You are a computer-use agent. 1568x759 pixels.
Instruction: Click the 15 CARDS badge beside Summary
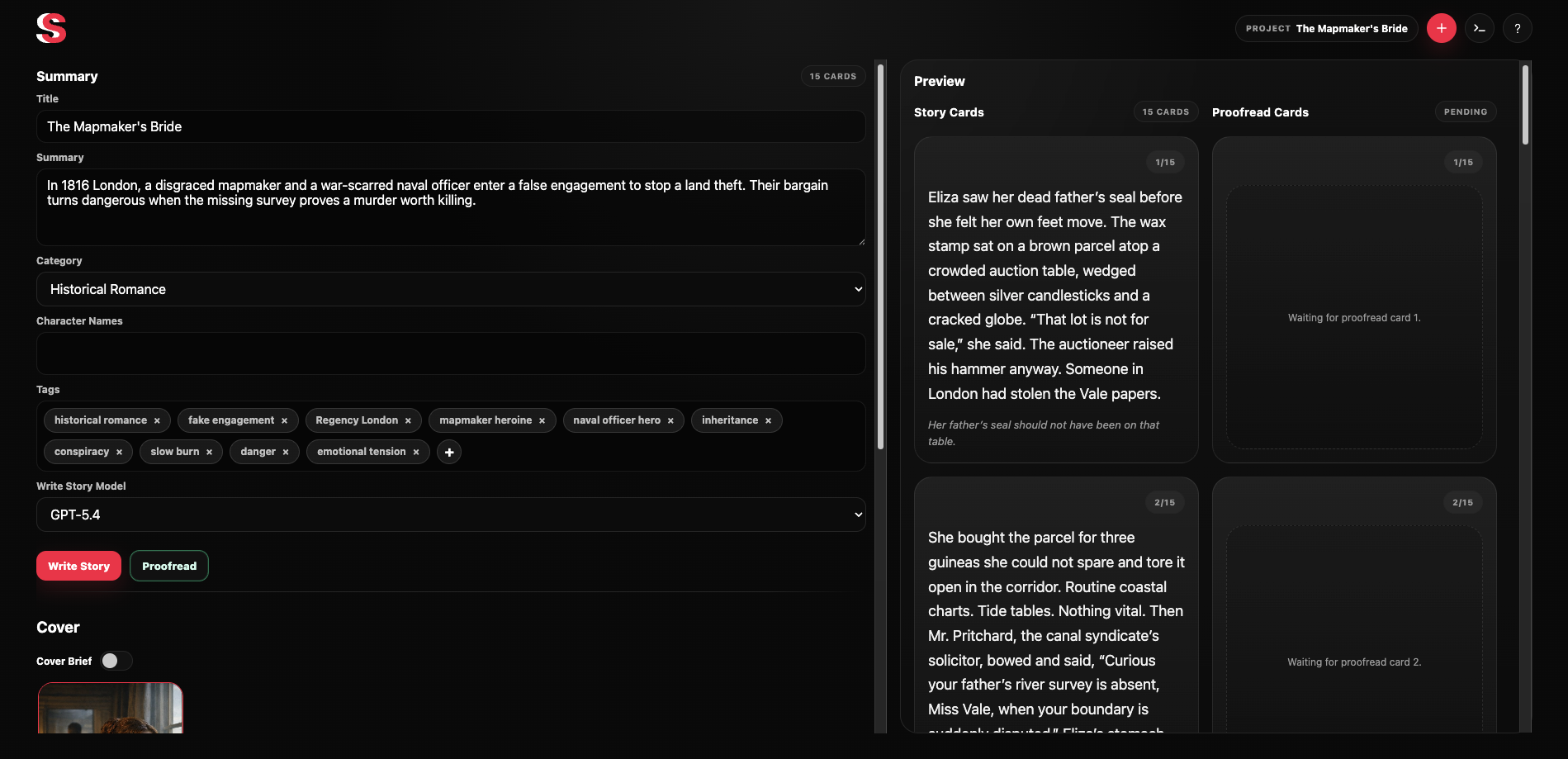(x=833, y=76)
